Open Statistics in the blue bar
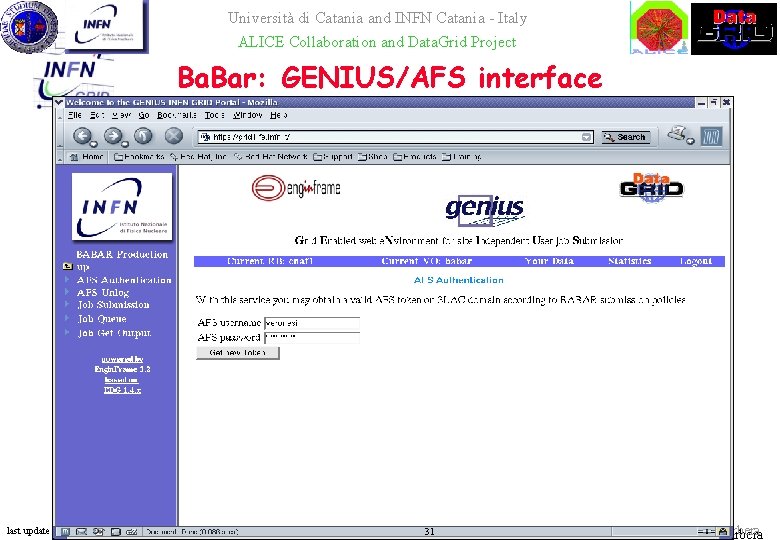780x540 pixels. click(630, 261)
